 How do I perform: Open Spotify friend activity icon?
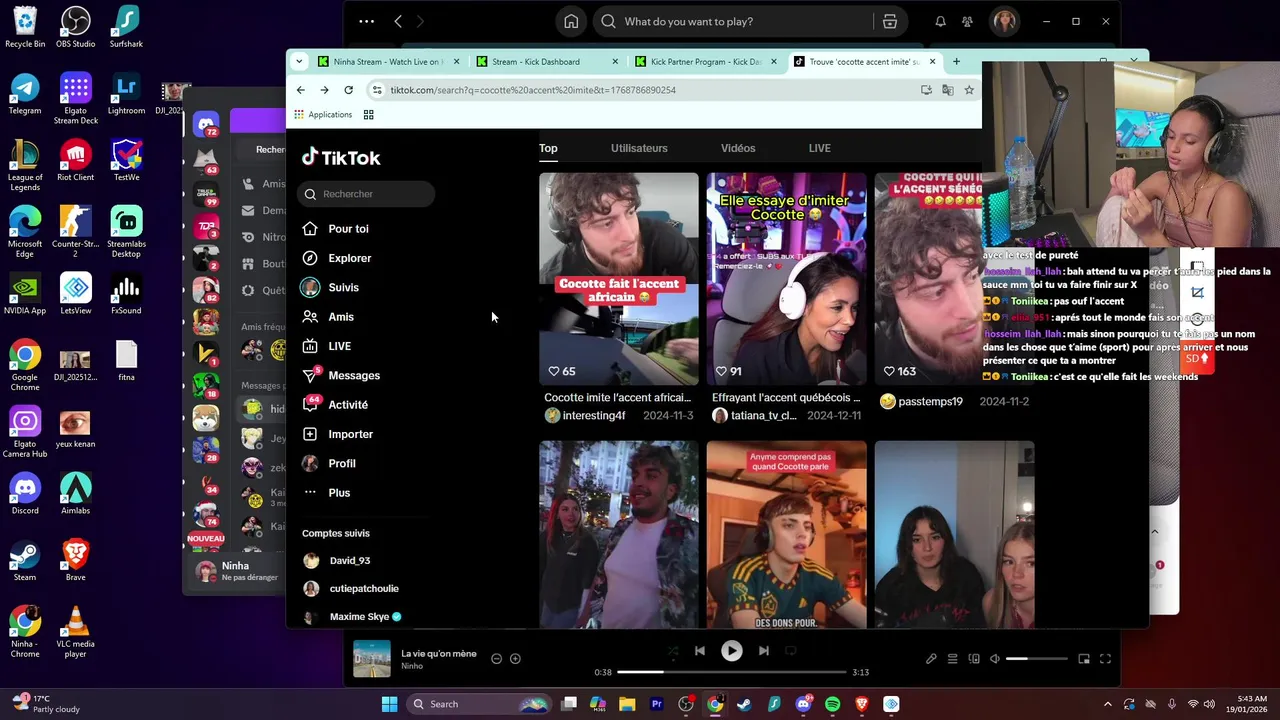(967, 21)
